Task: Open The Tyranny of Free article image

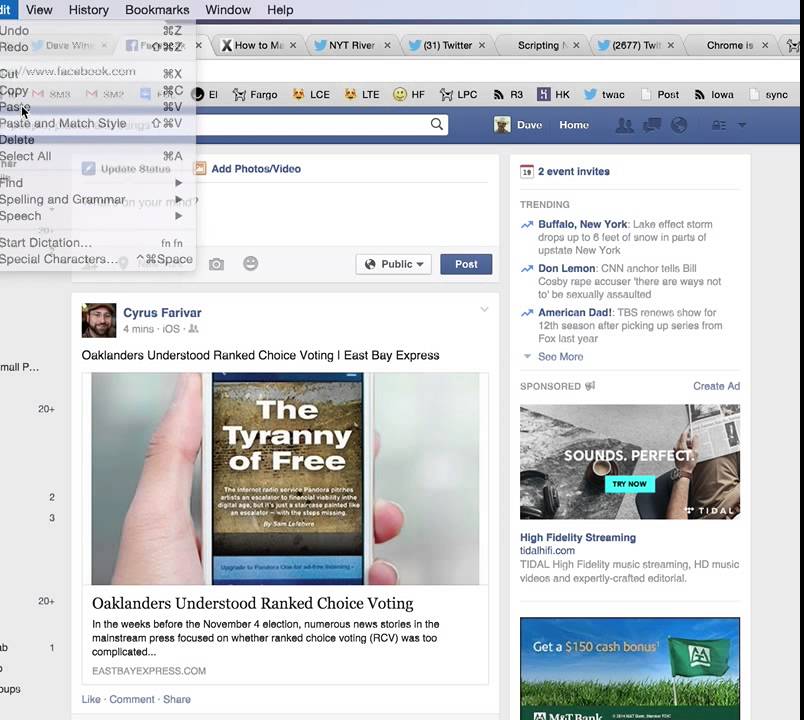Action: point(285,478)
